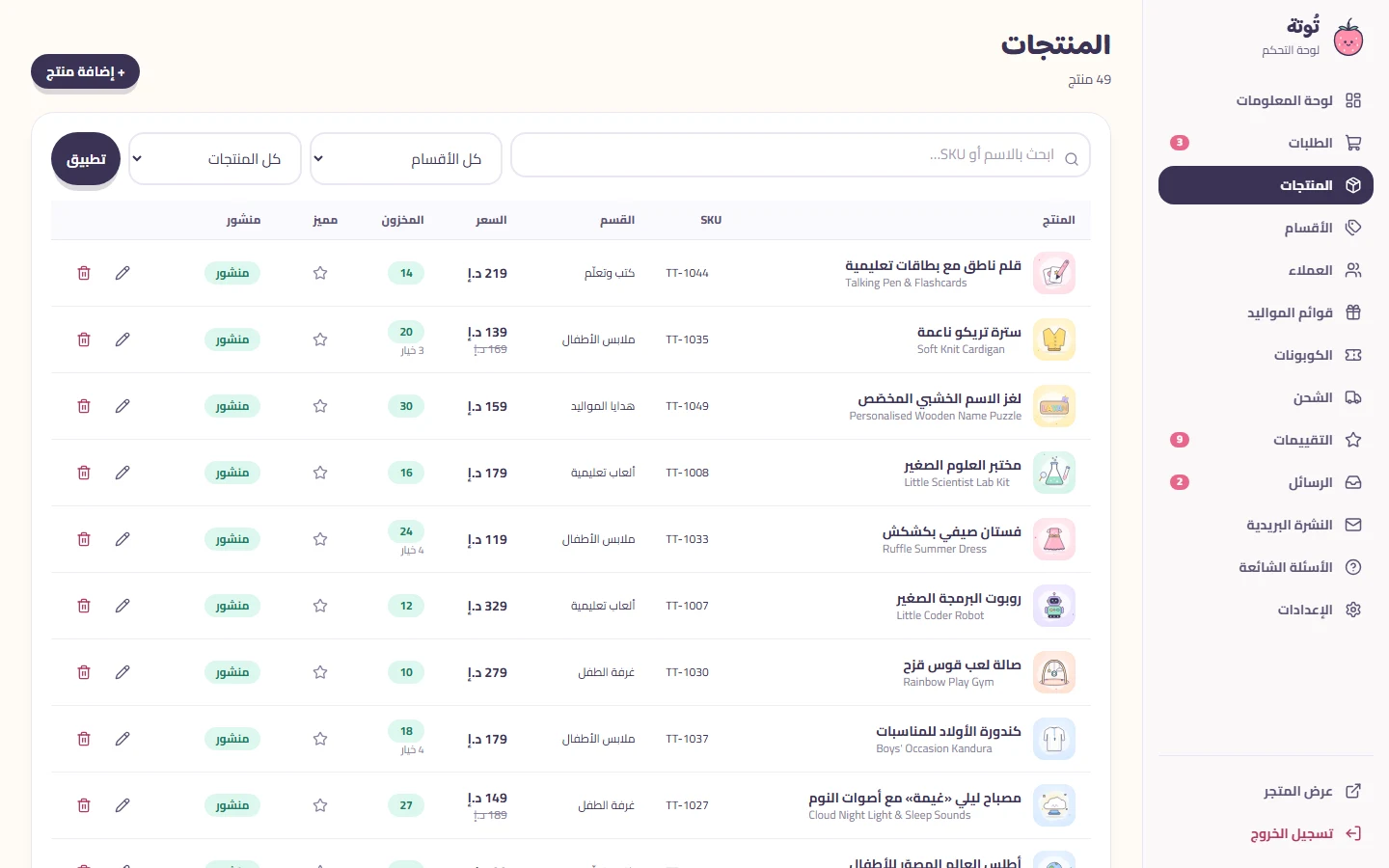
Task: Open عرض المتجر view store link
Action: tap(1266, 791)
